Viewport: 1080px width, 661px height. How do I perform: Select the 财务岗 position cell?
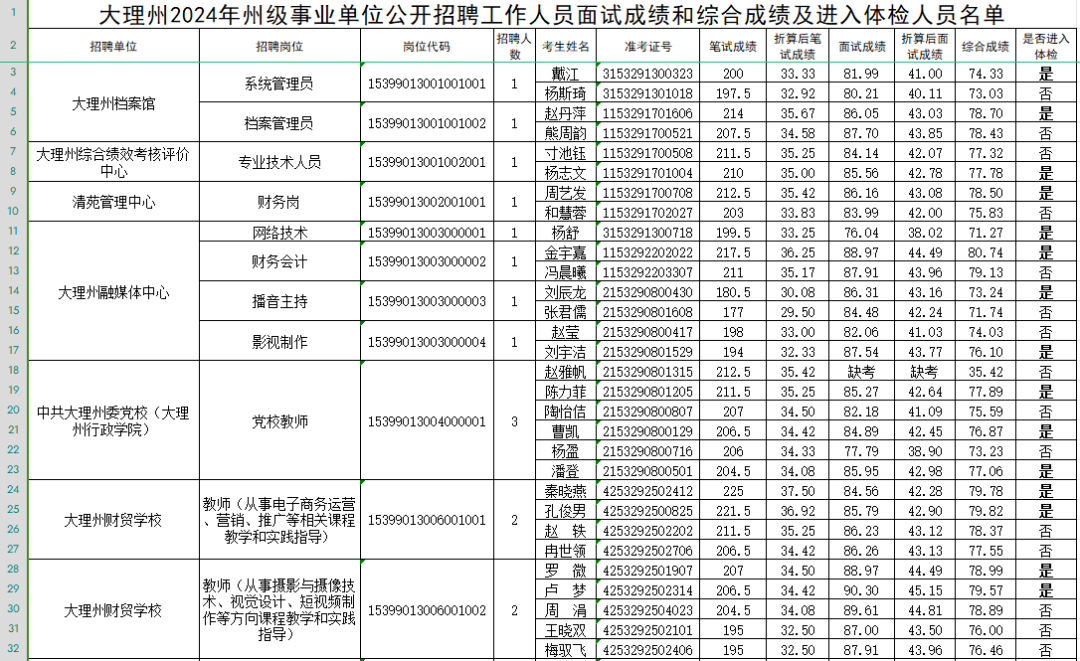tap(280, 202)
